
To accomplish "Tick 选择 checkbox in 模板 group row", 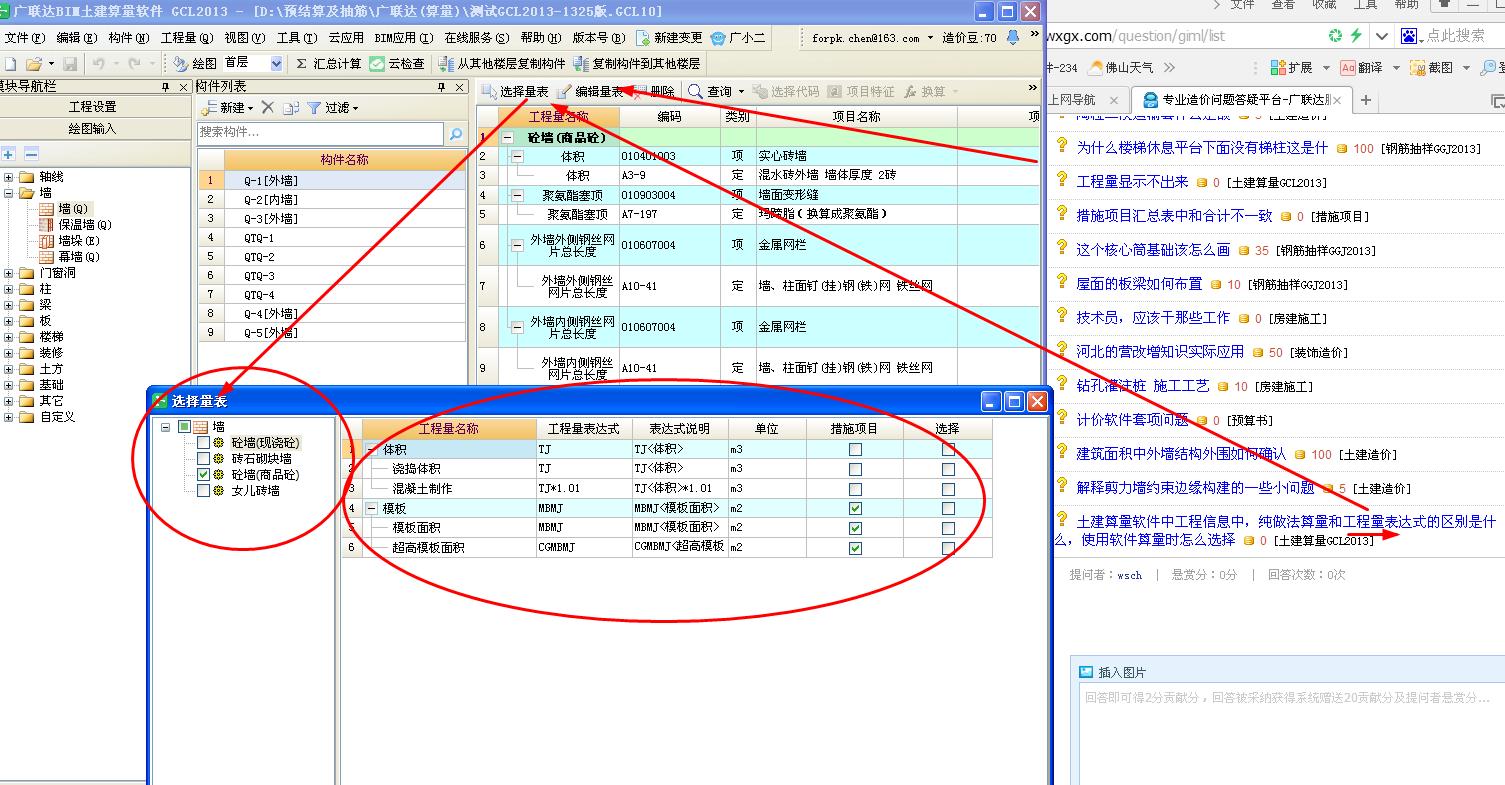I will point(948,508).
